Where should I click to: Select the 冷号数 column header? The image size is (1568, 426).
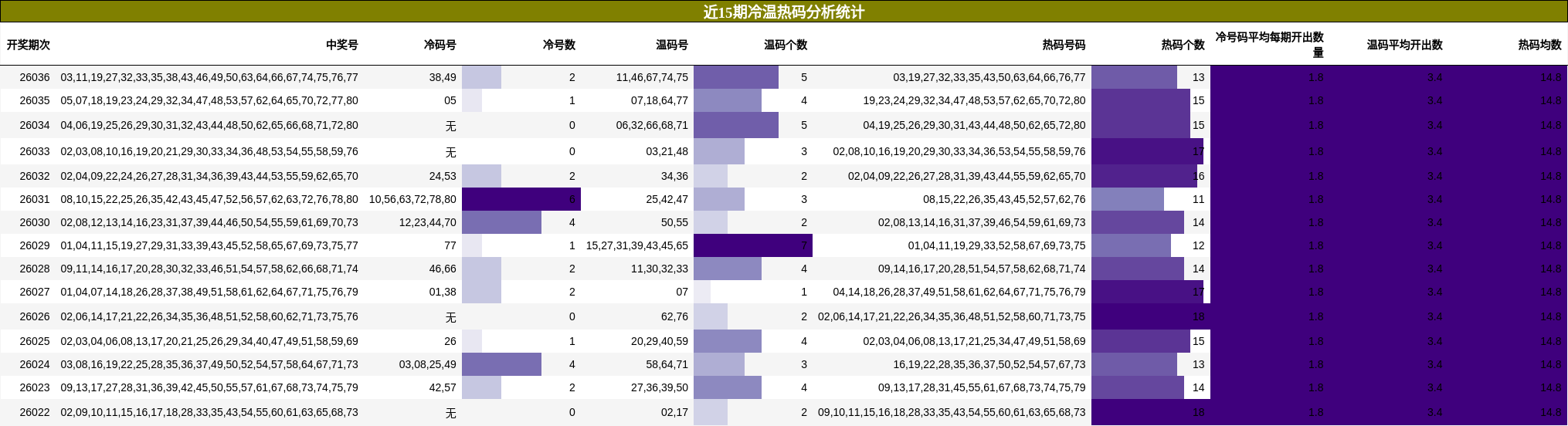point(559,45)
